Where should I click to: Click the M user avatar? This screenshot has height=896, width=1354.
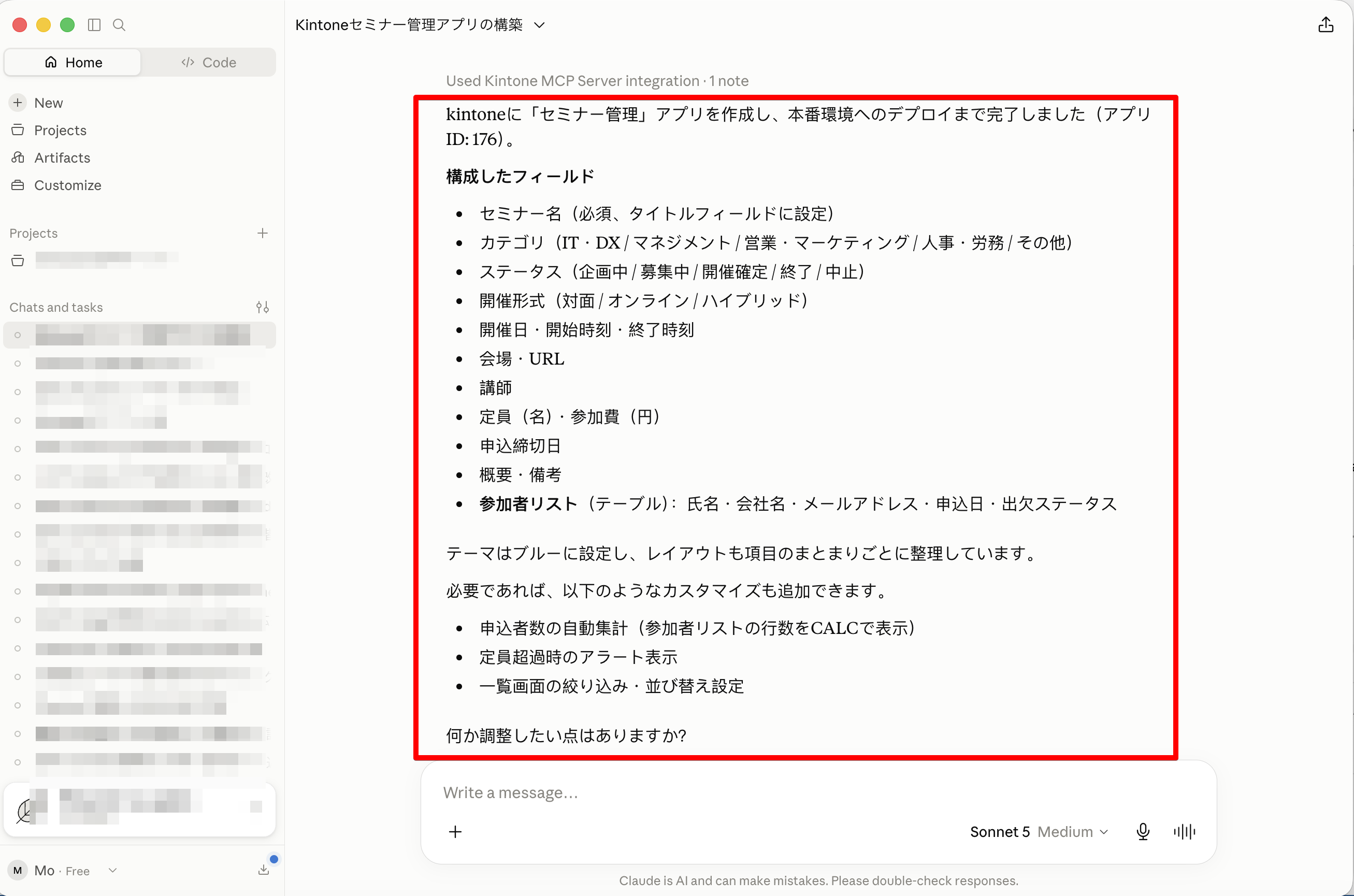click(18, 870)
